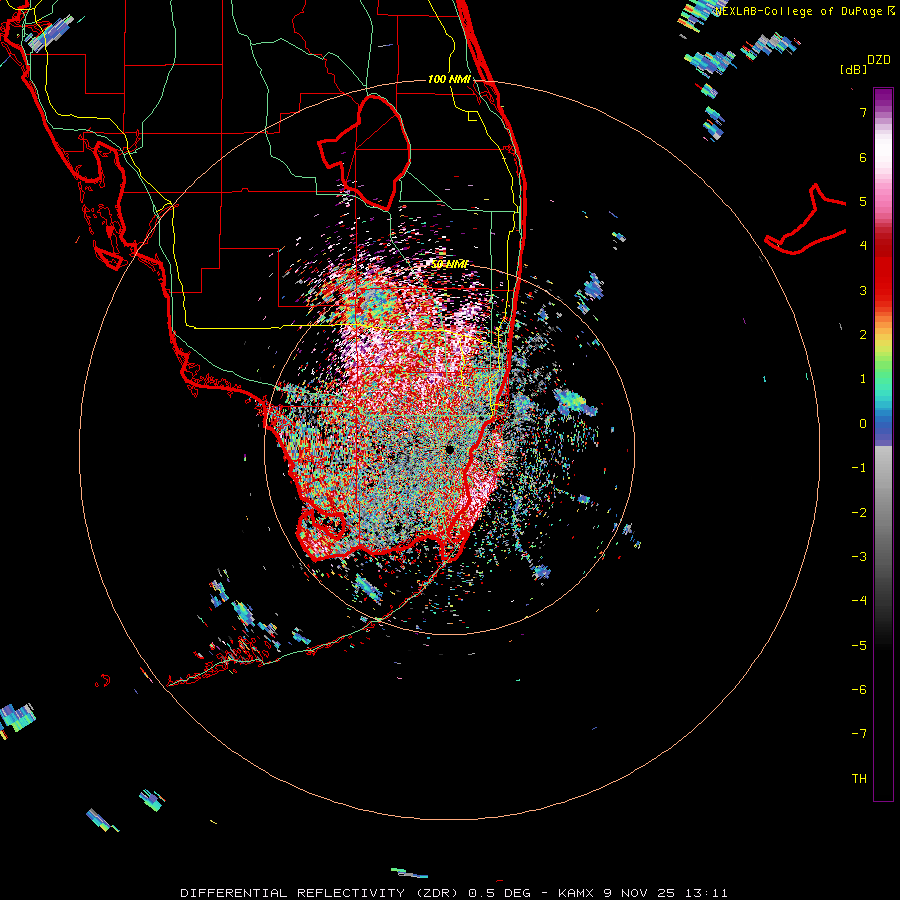900x900 pixels.
Task: Click the scale value -7 label
Action: pos(859,734)
